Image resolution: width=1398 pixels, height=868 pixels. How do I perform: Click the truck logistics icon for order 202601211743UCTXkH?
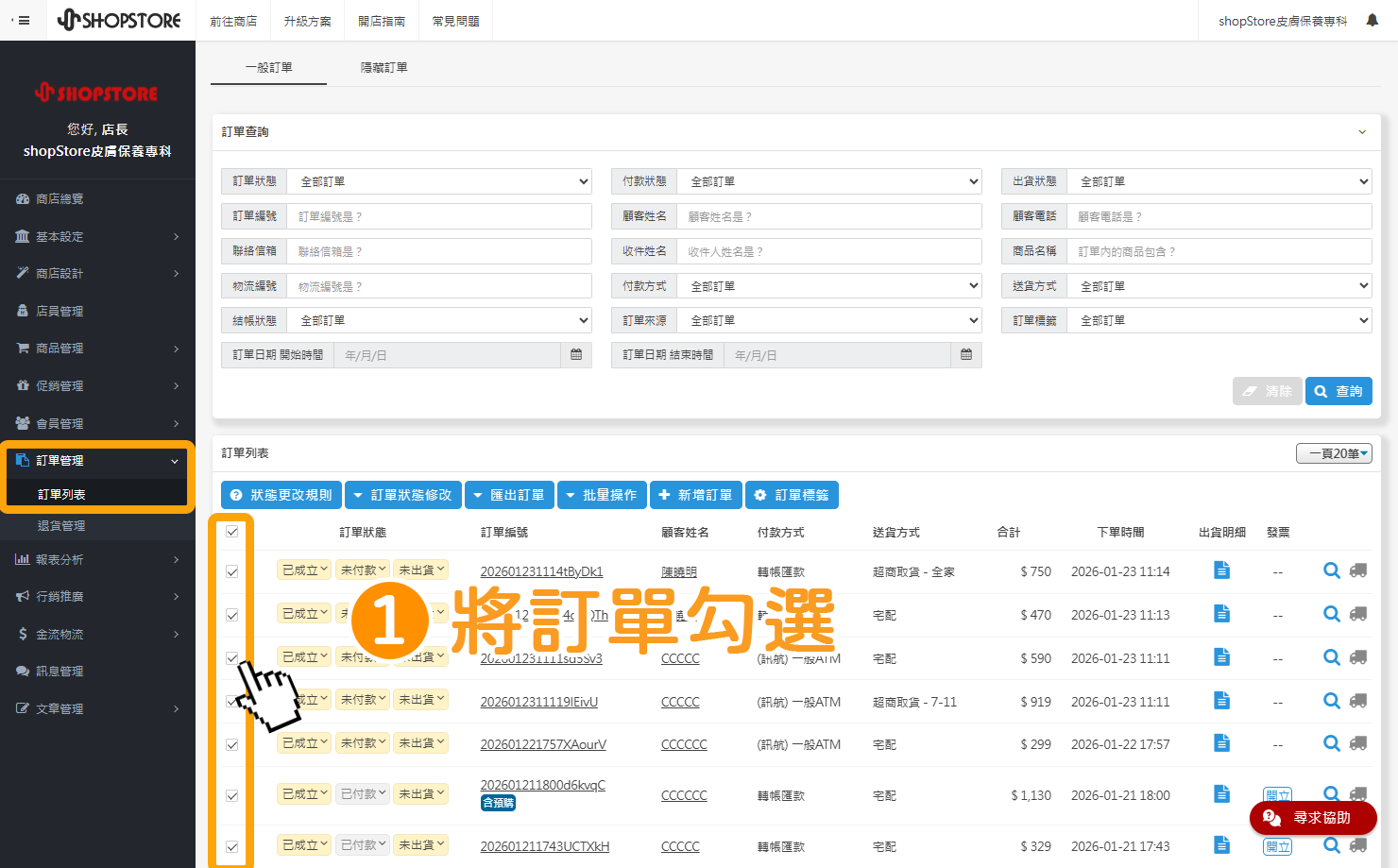(1358, 845)
